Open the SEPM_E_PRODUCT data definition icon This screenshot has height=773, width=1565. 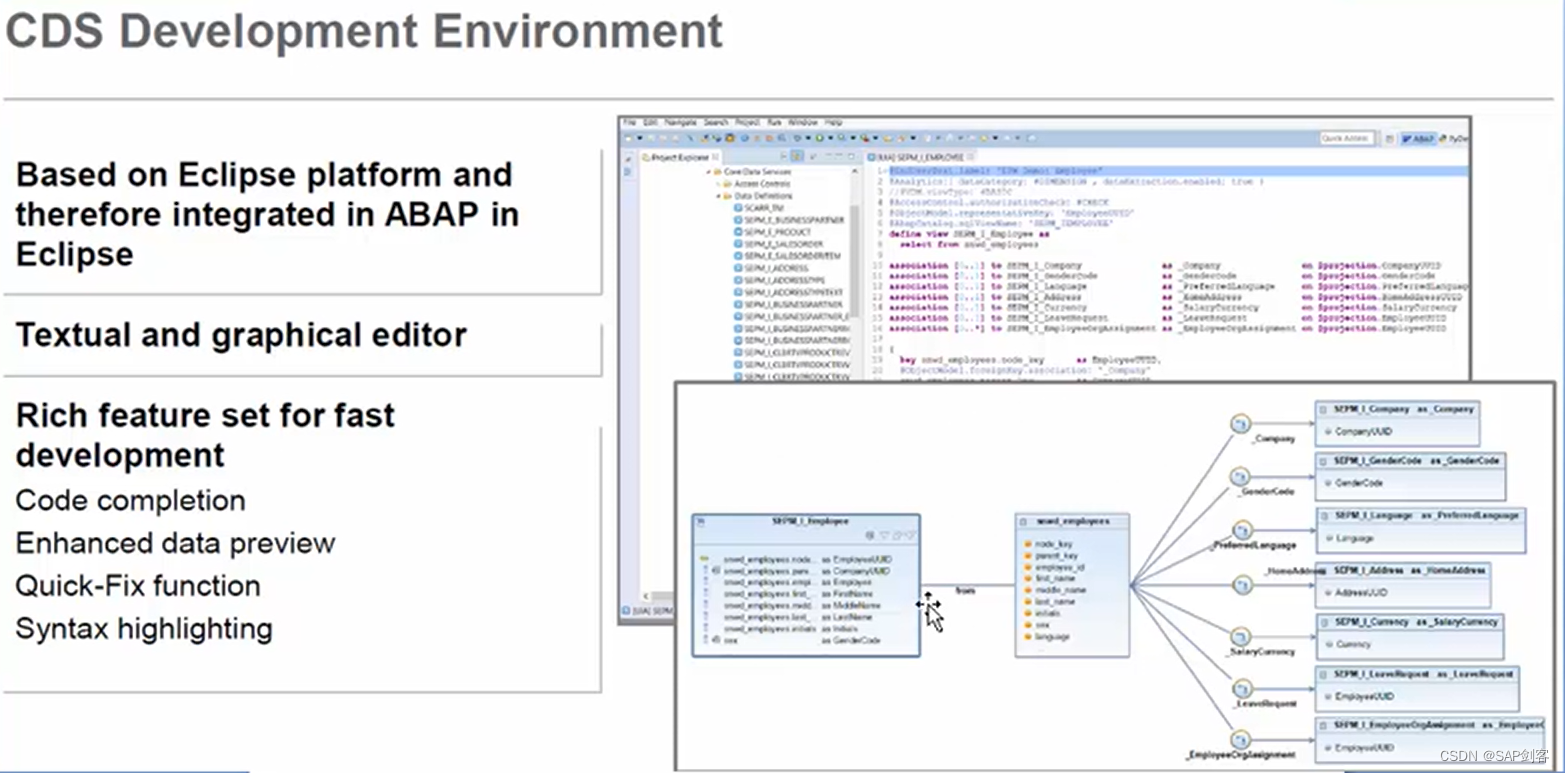738,232
